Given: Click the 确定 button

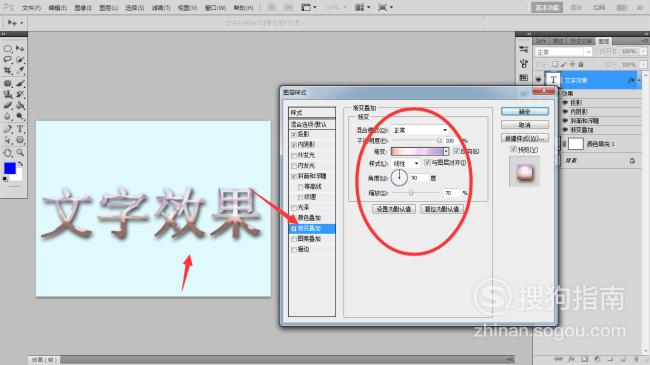Looking at the screenshot, I should tap(524, 112).
